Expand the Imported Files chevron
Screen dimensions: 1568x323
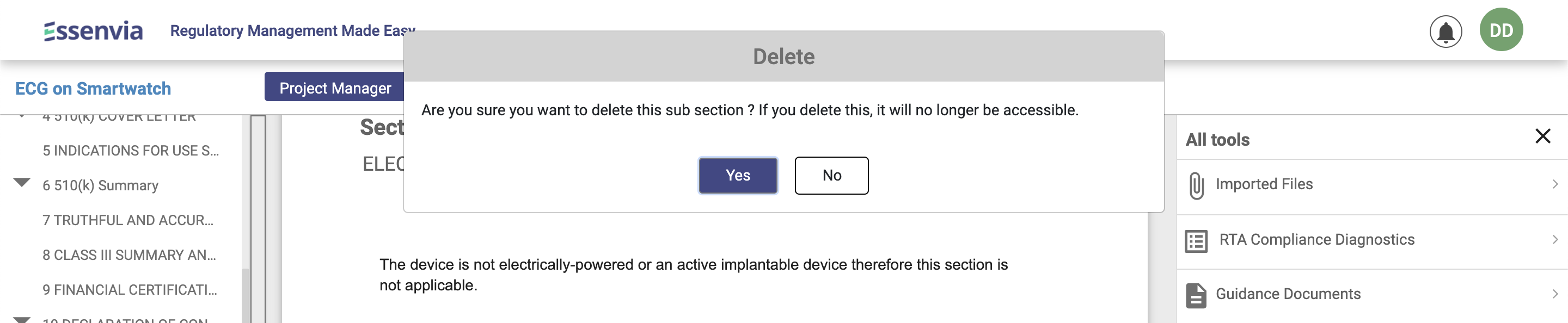1554,184
